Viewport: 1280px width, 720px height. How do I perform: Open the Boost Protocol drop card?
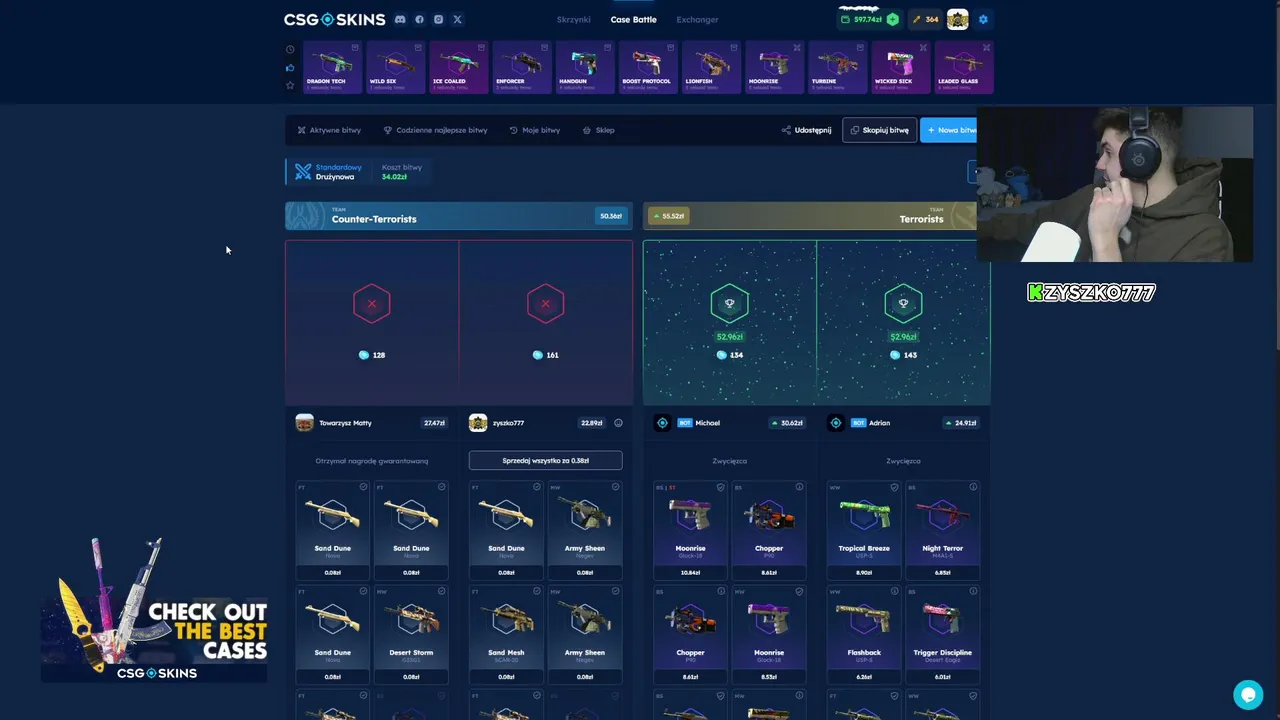click(647, 67)
